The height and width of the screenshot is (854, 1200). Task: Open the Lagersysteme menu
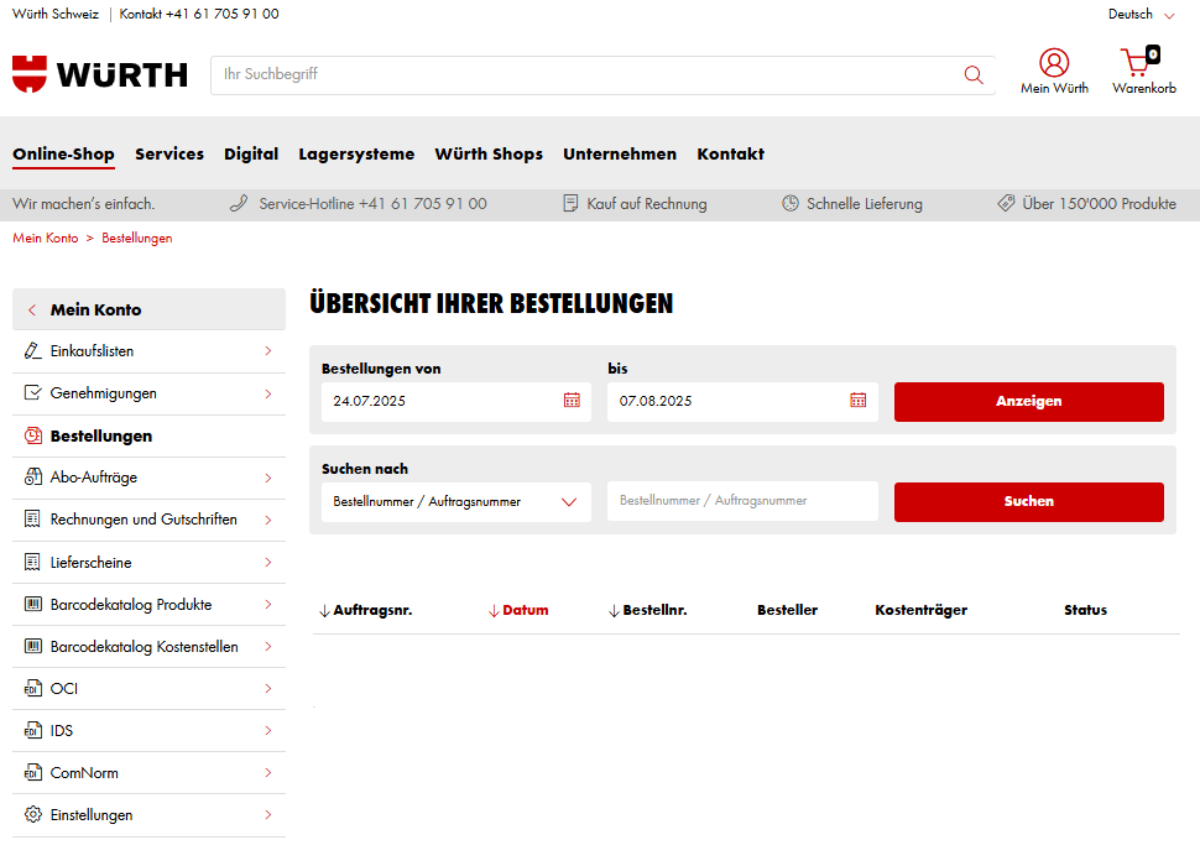356,154
